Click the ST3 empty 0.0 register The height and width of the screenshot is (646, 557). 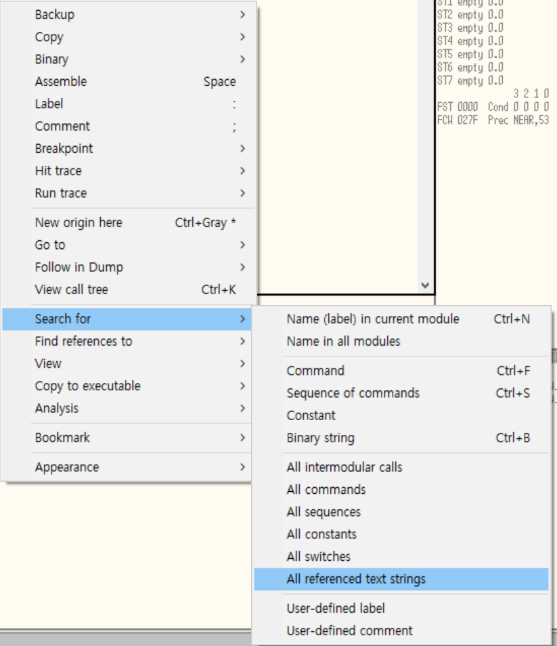point(470,28)
